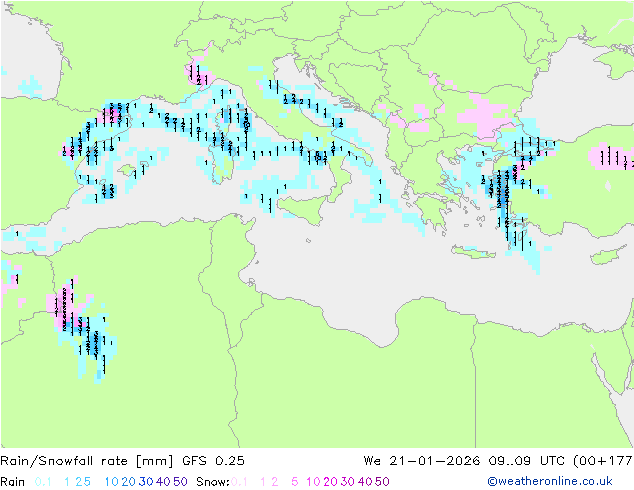Pick the snow legend value 40
This screenshot has width=634, height=490.
coord(365,482)
